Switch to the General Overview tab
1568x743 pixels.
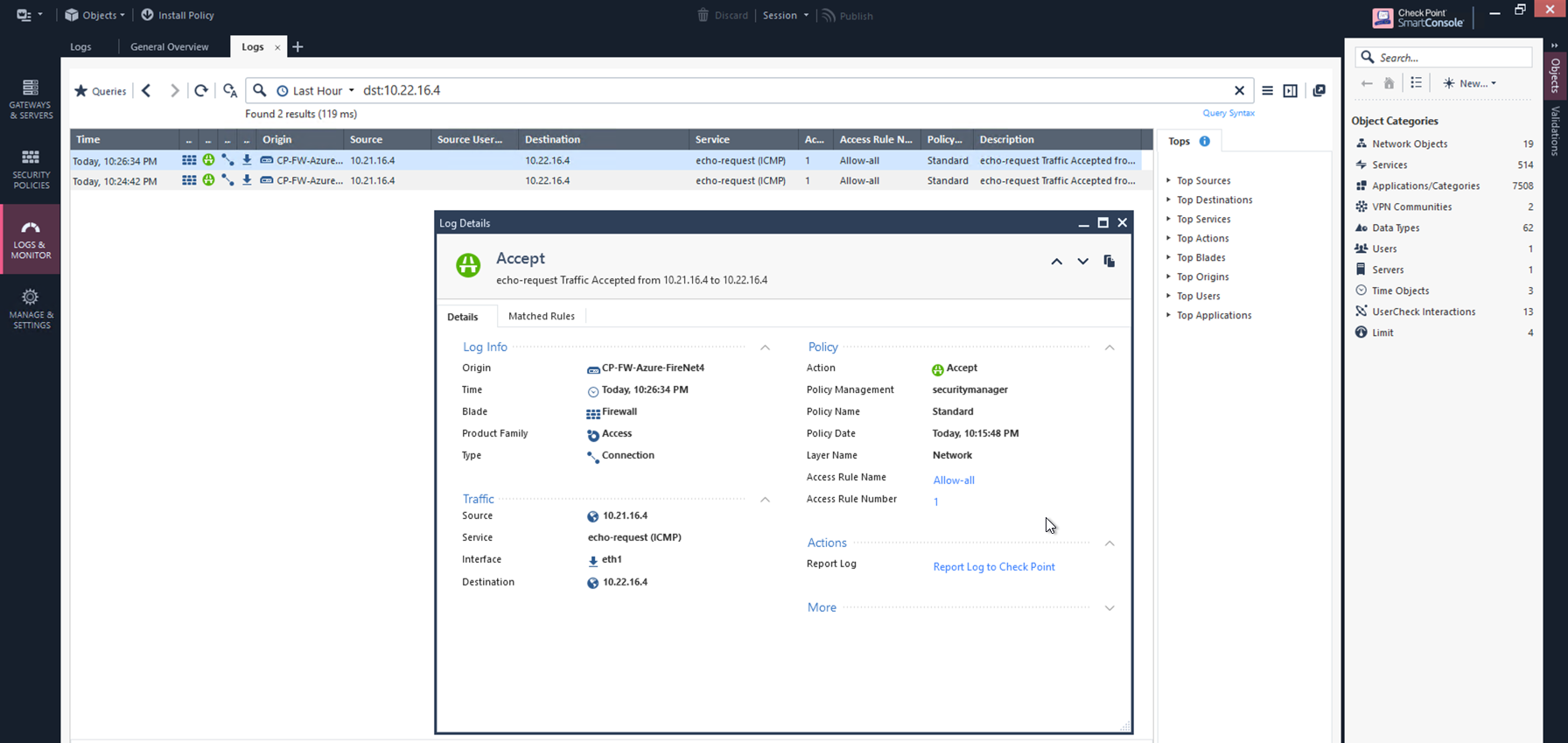169,46
